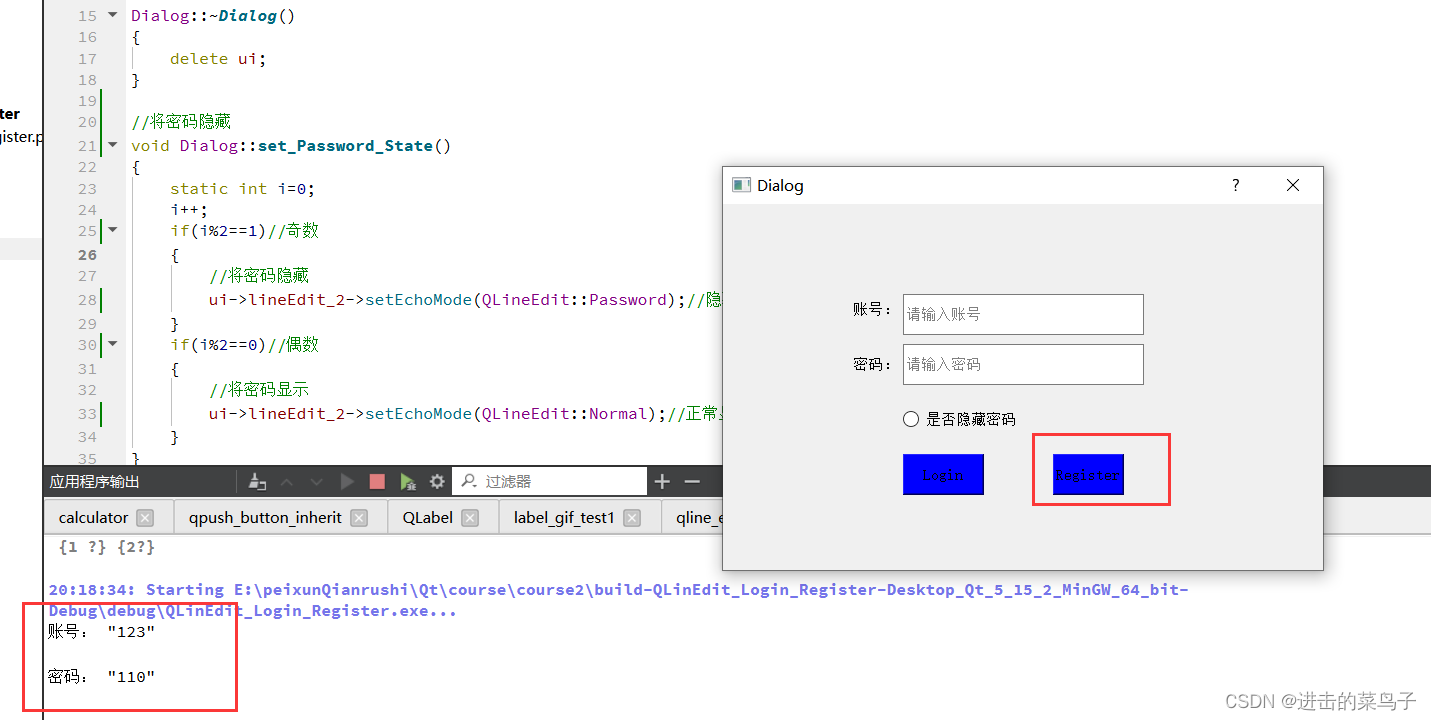This screenshot has width=1431, height=720.
Task: Click the previous item up arrow in output toolbar
Action: [x=287, y=481]
